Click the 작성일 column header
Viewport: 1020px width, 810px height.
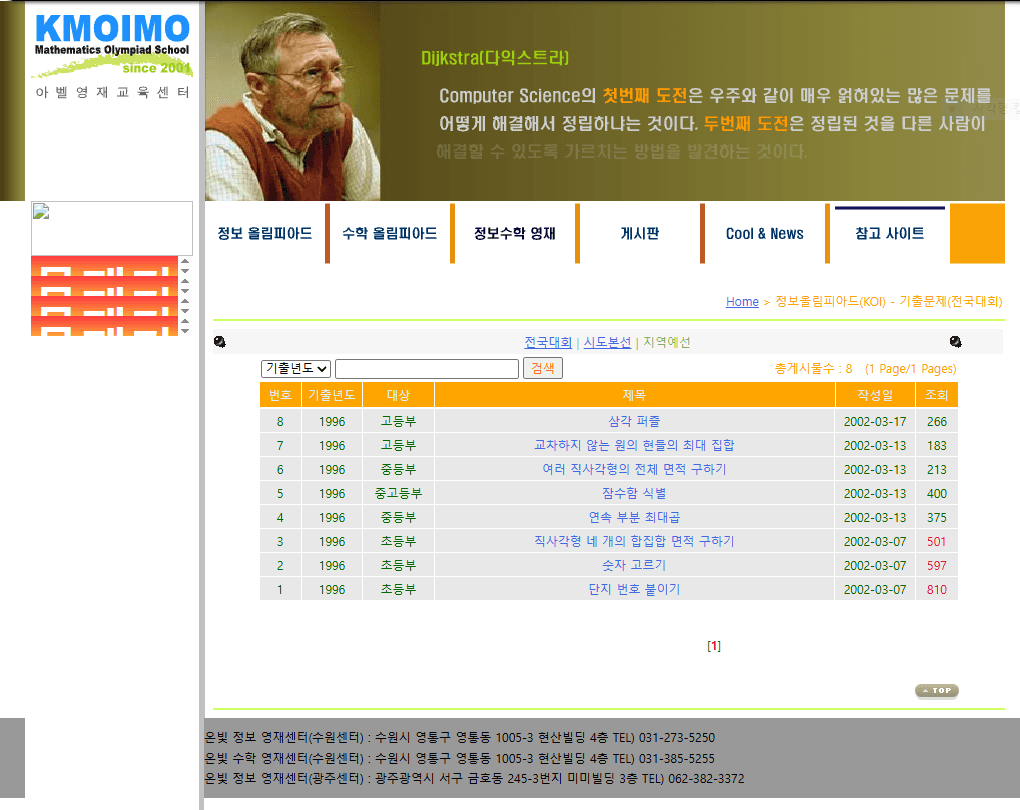[x=875, y=395]
